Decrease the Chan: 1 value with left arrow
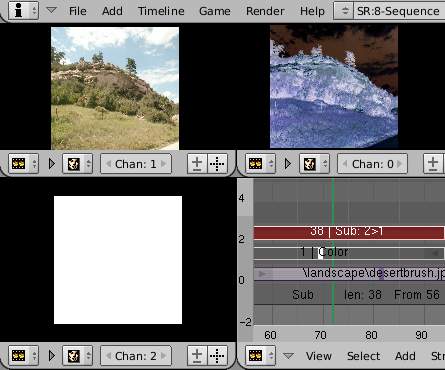 coord(108,164)
